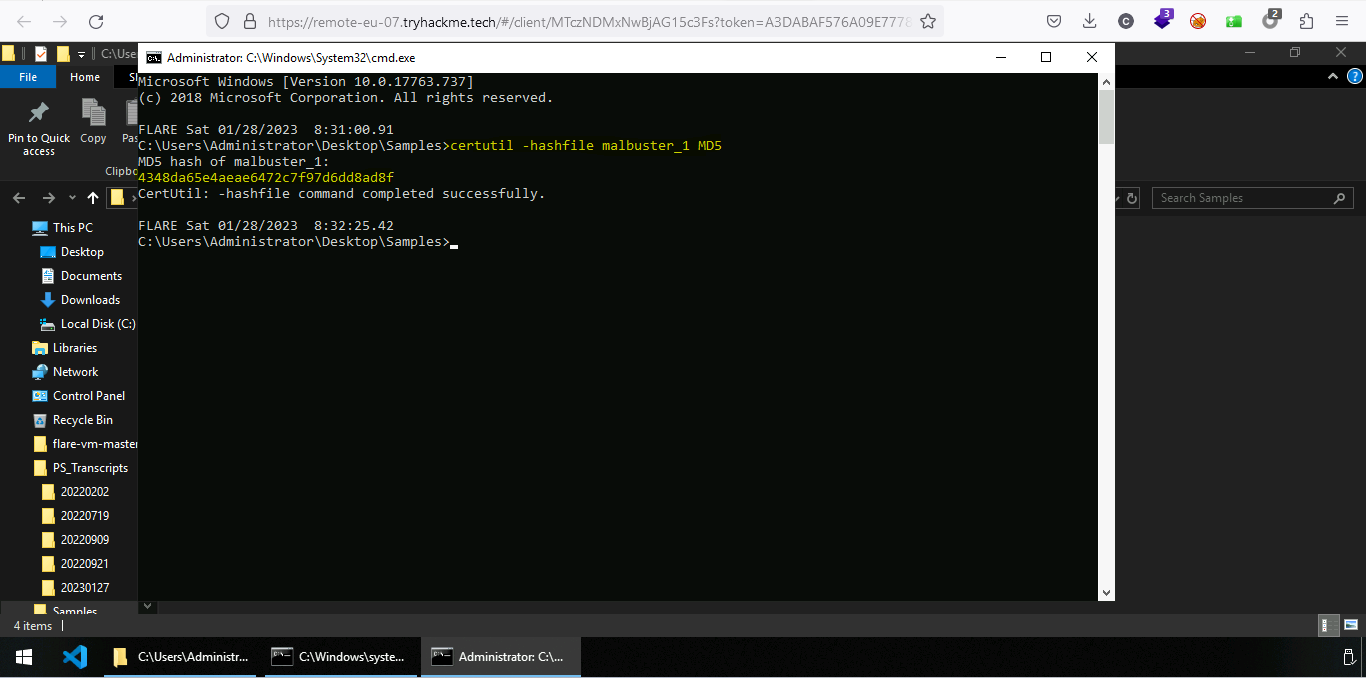Click the Copy button in ribbon

[93, 123]
